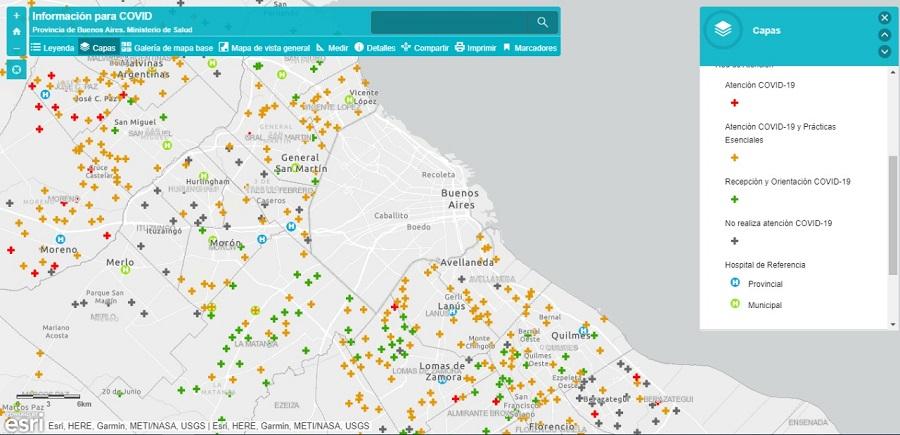Screen dimensions: 900x435
Task: Return to the default home extent
Action: click(x=16, y=32)
